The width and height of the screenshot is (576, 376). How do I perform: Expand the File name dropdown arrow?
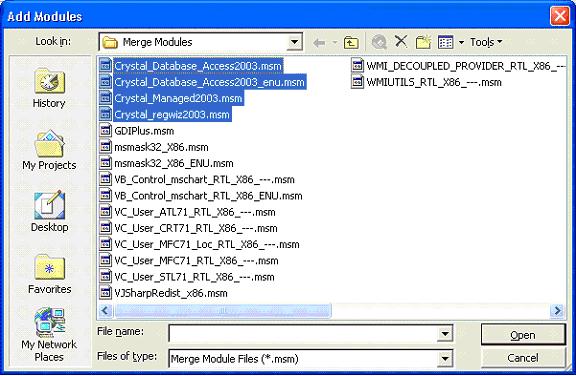pos(444,334)
